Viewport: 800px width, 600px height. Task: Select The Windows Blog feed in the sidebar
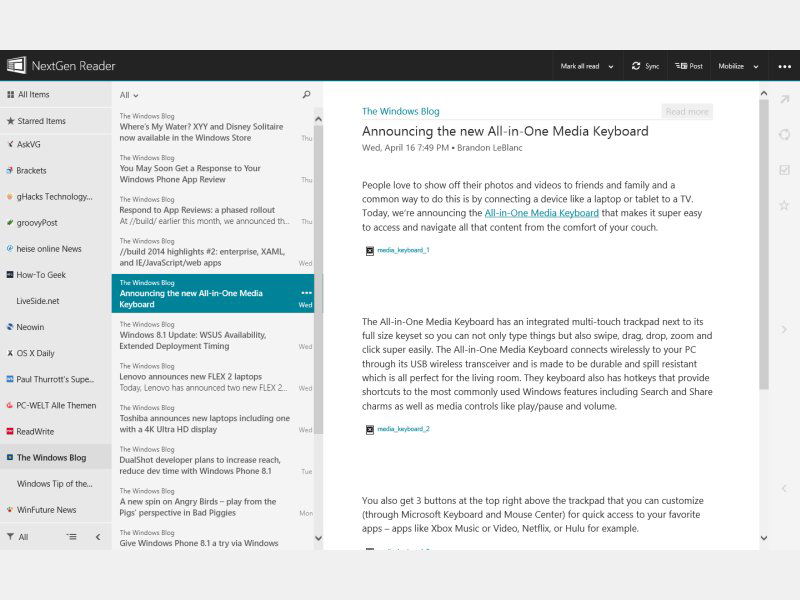(56, 457)
